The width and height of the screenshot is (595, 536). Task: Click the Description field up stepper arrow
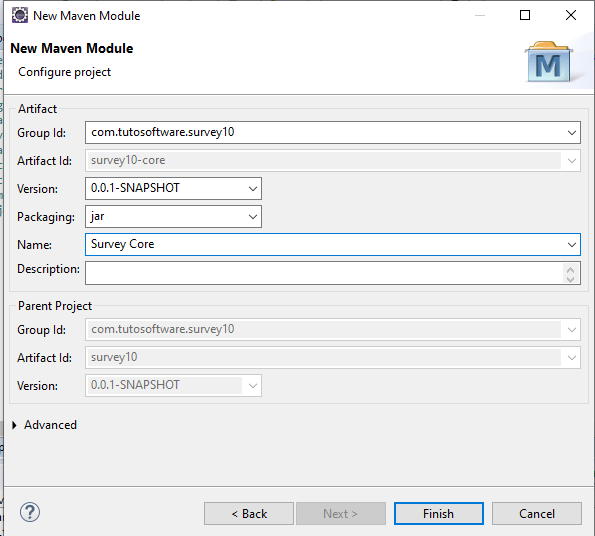pos(570,269)
